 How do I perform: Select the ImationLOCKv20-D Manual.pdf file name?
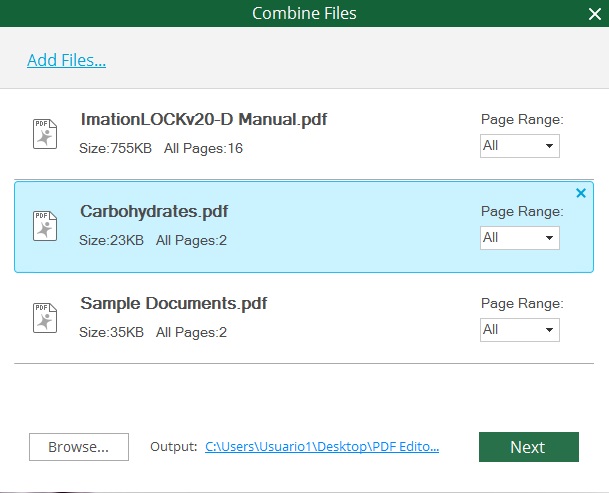[204, 119]
